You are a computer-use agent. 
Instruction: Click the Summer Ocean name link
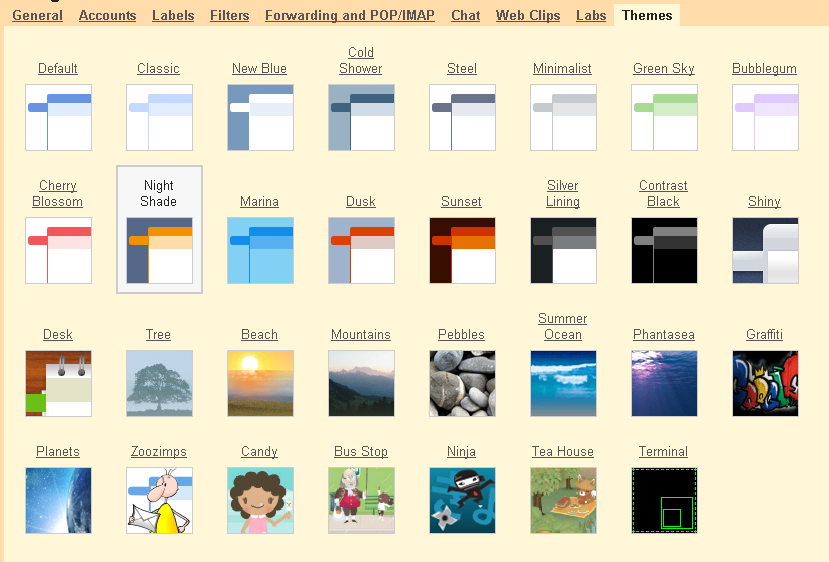563,326
